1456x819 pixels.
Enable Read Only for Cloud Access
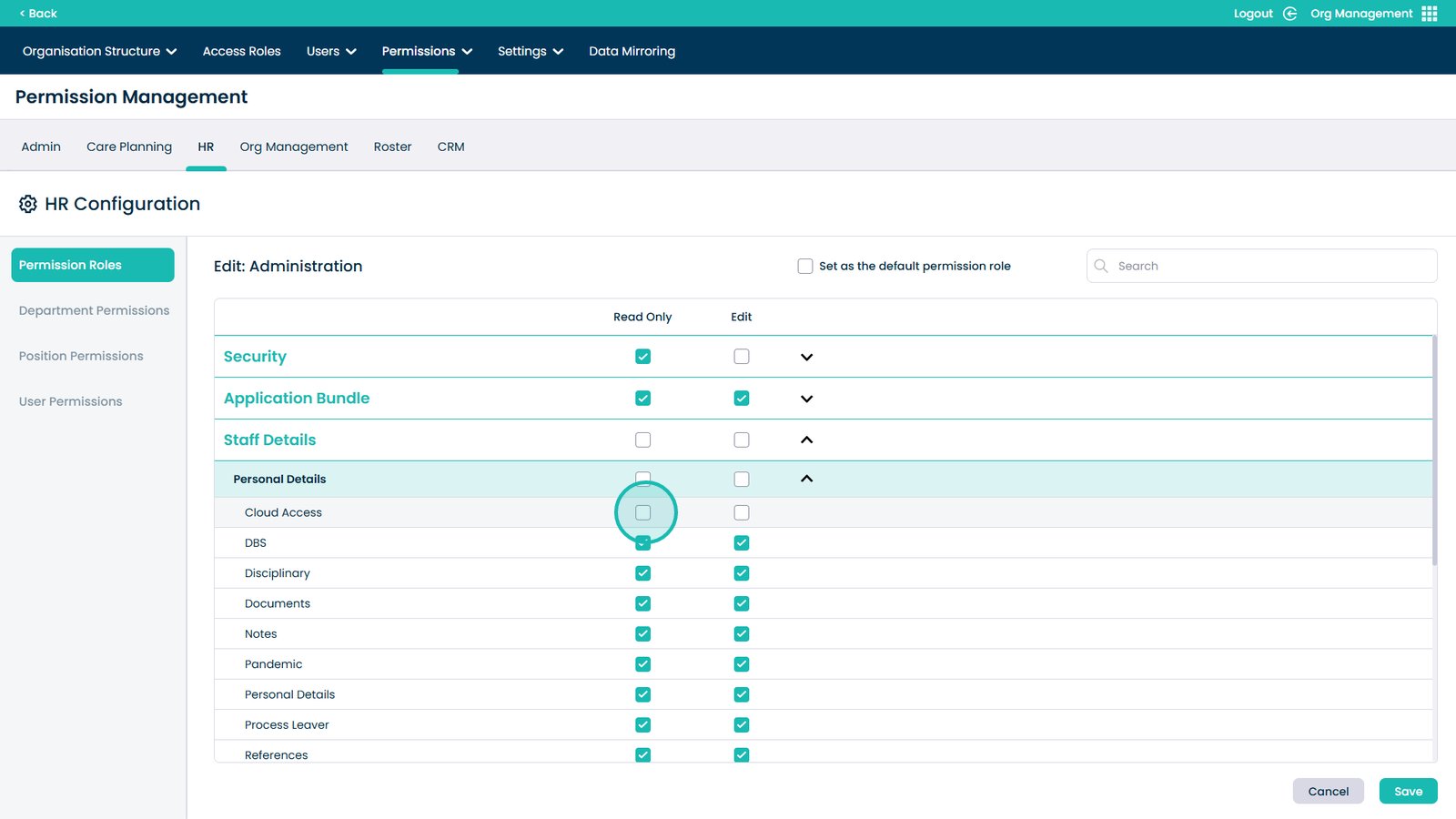[643, 513]
